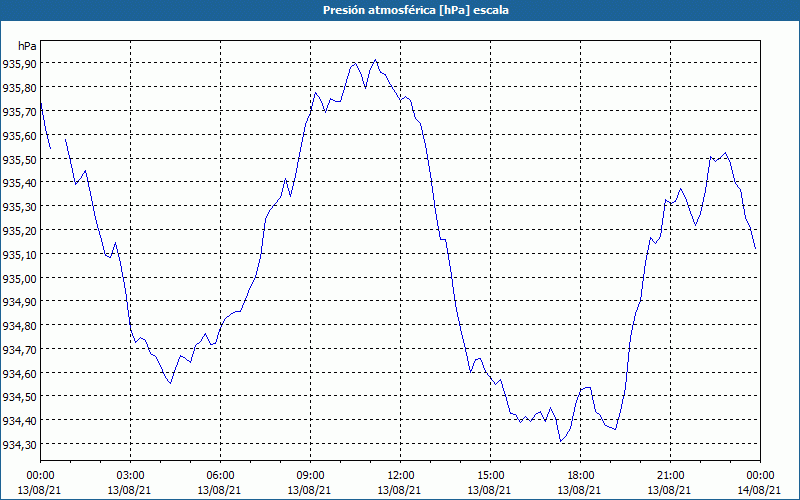Click the 14/08/21 date label
Image resolution: width=800 pixels, height=500 pixels.
(759, 490)
